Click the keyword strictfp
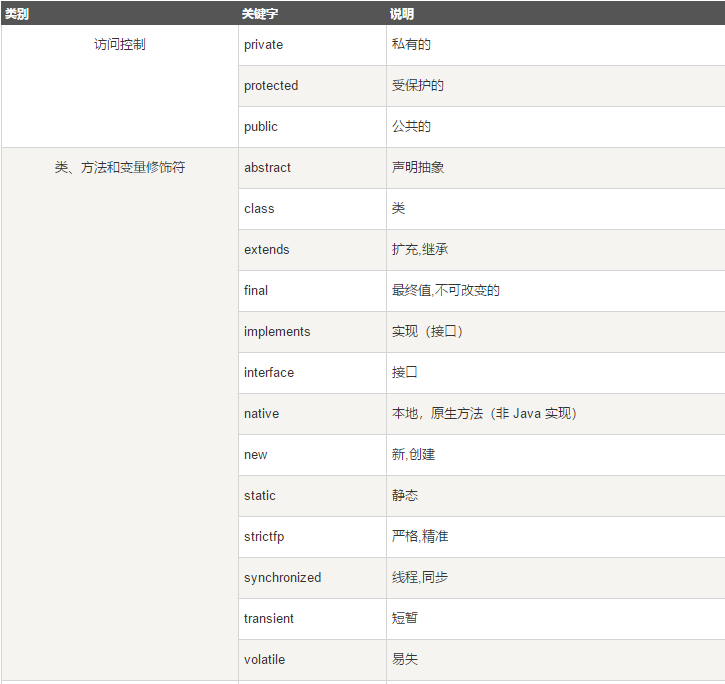Image resolution: width=725 pixels, height=684 pixels. [264, 537]
